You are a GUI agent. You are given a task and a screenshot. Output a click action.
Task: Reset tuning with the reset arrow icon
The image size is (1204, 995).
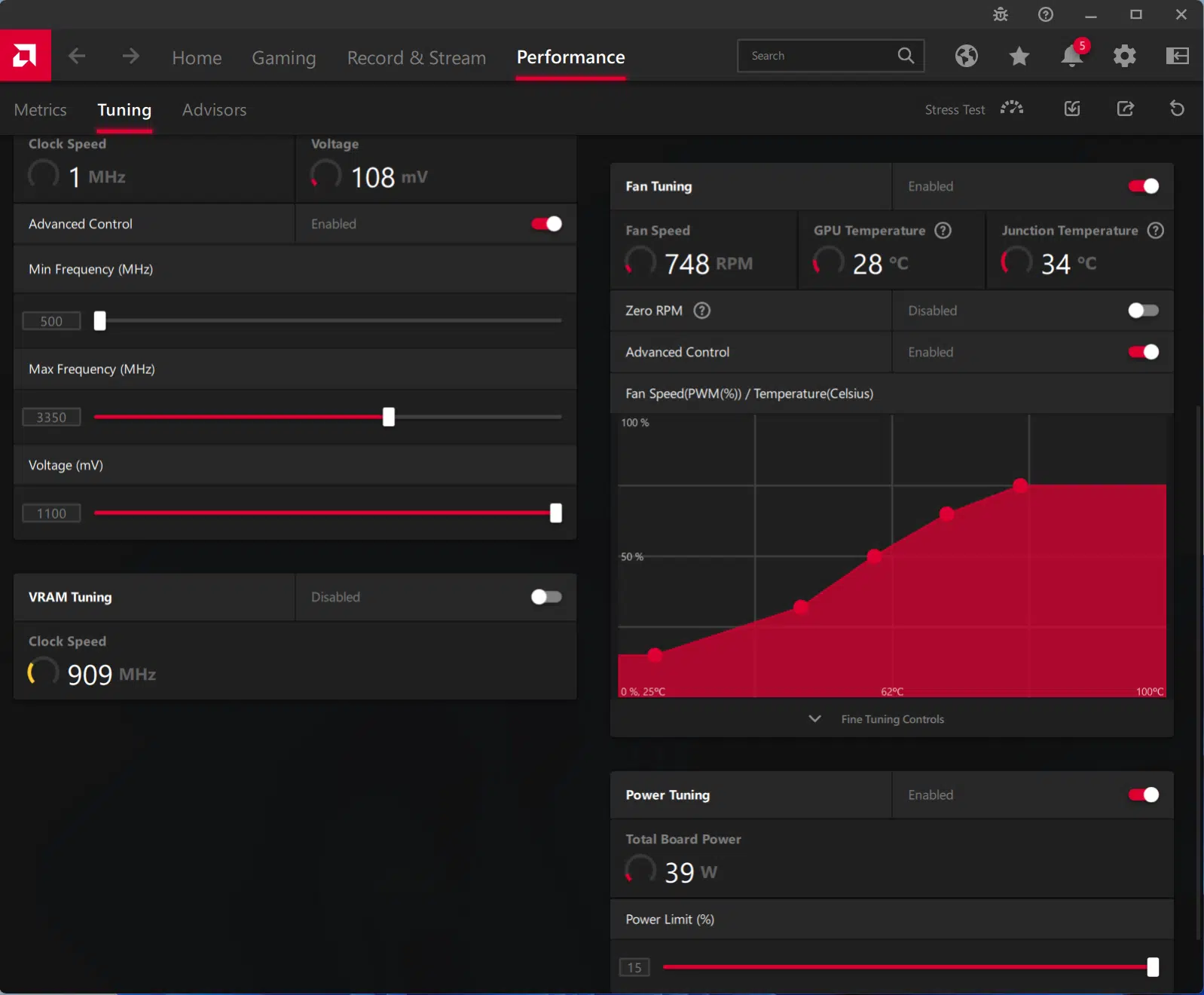click(x=1176, y=109)
